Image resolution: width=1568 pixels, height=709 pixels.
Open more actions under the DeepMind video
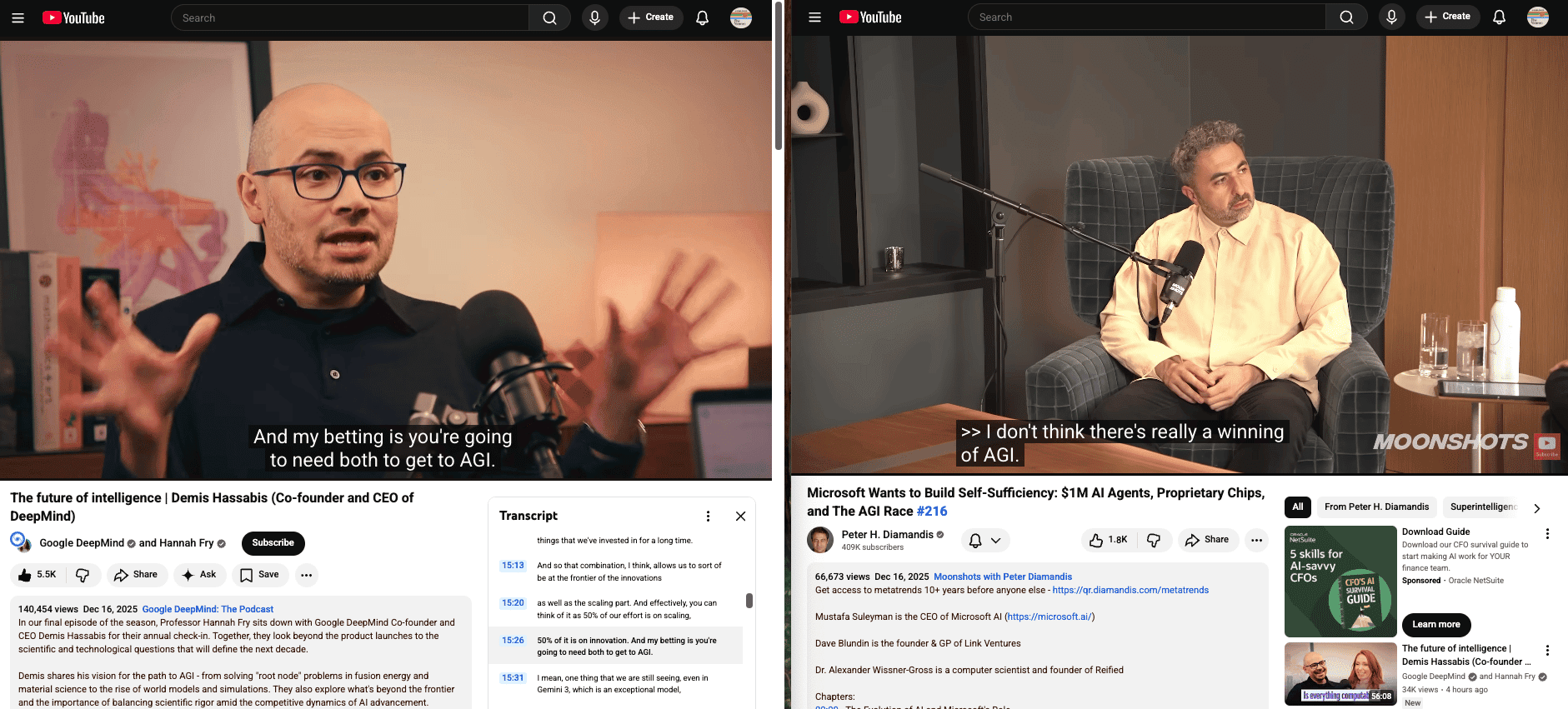pyautogui.click(x=307, y=575)
